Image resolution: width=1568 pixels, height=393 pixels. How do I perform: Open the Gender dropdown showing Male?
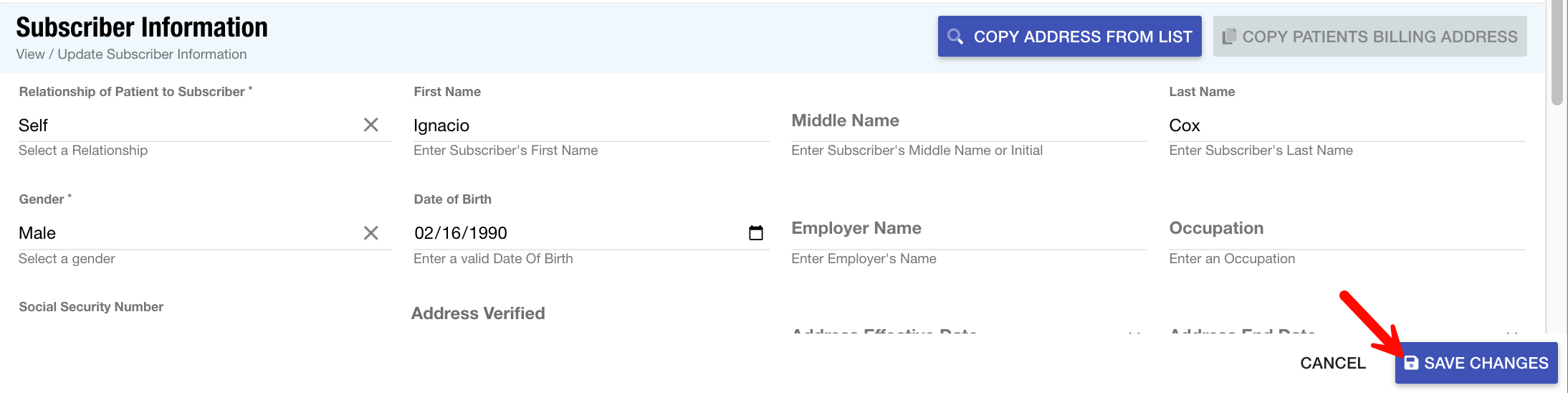pos(186,233)
